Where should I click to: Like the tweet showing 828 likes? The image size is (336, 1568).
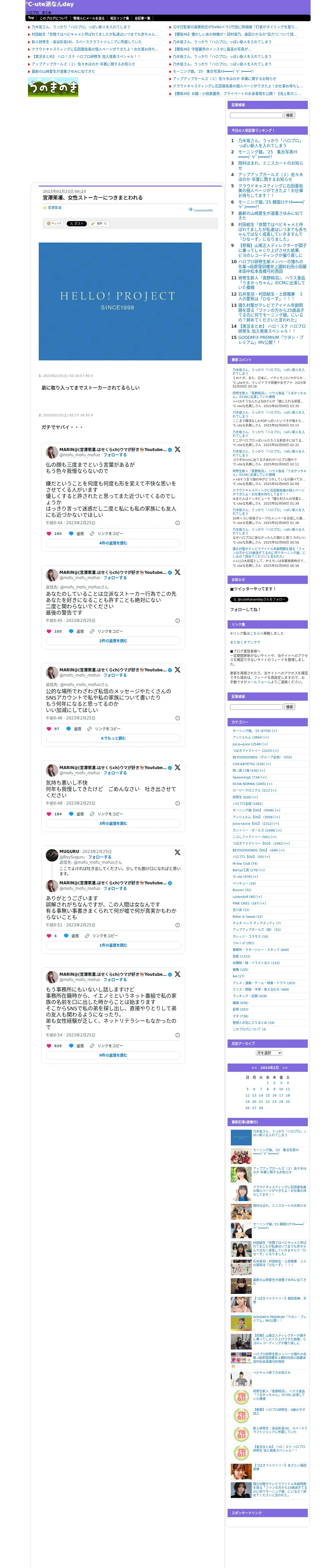point(49,1046)
